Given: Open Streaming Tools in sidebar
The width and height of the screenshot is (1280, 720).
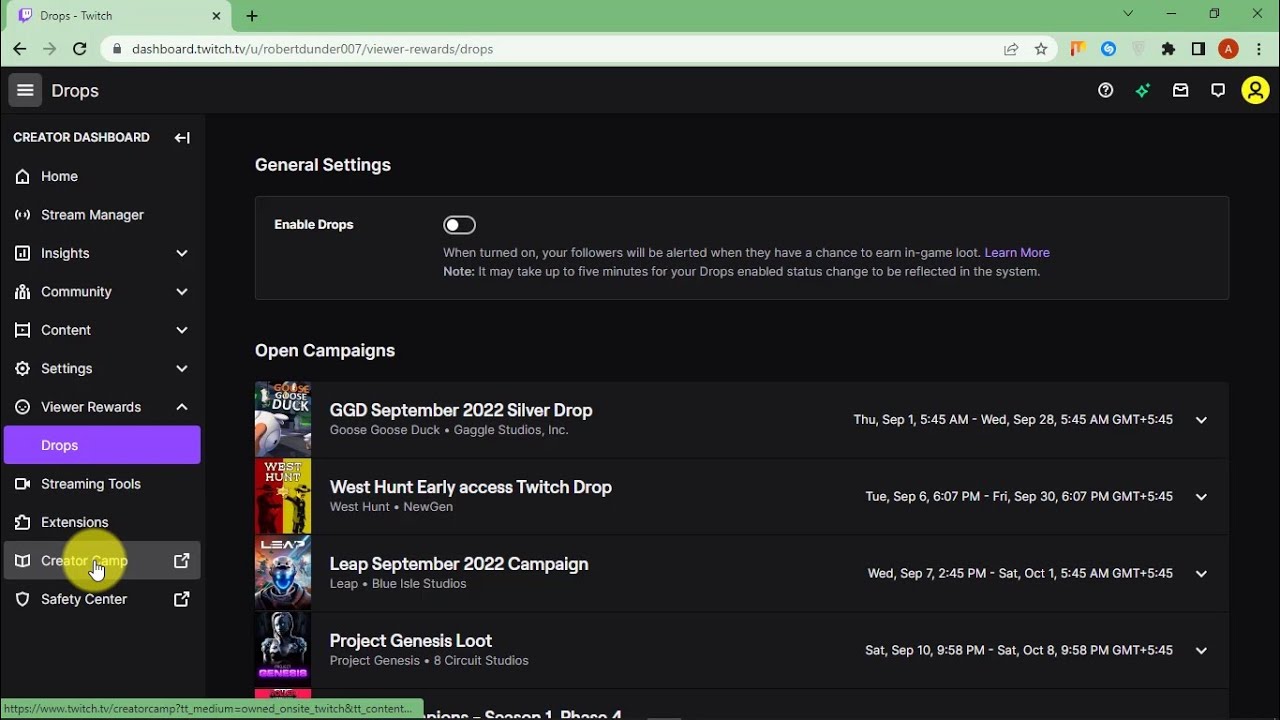Looking at the screenshot, I should point(102,484).
